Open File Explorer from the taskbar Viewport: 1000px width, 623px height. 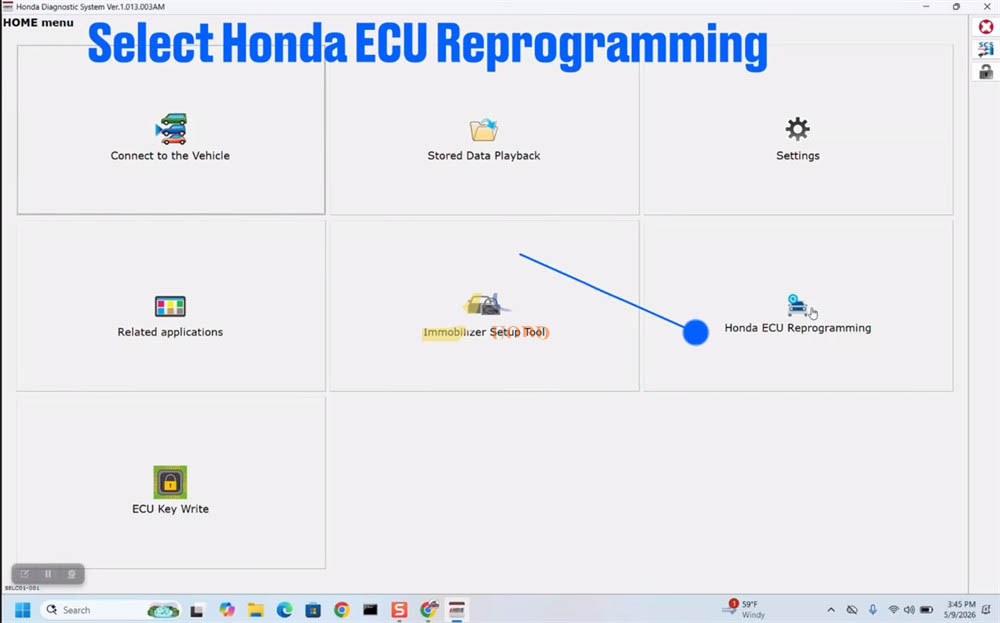[x=256, y=610]
